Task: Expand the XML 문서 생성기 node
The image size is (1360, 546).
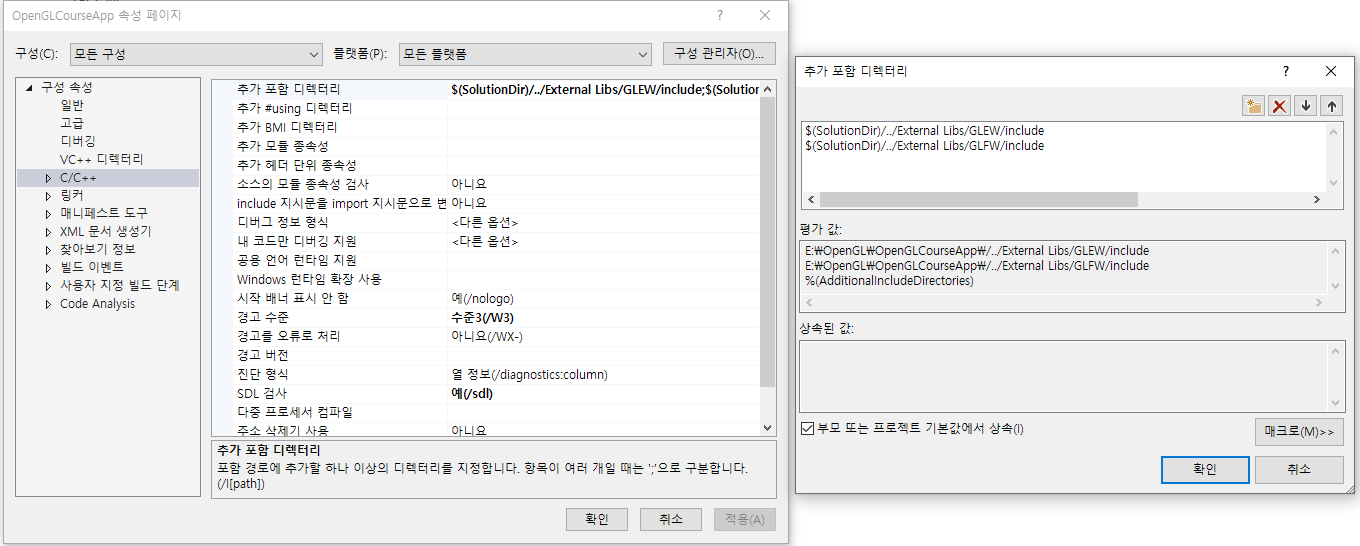Action: pos(48,232)
